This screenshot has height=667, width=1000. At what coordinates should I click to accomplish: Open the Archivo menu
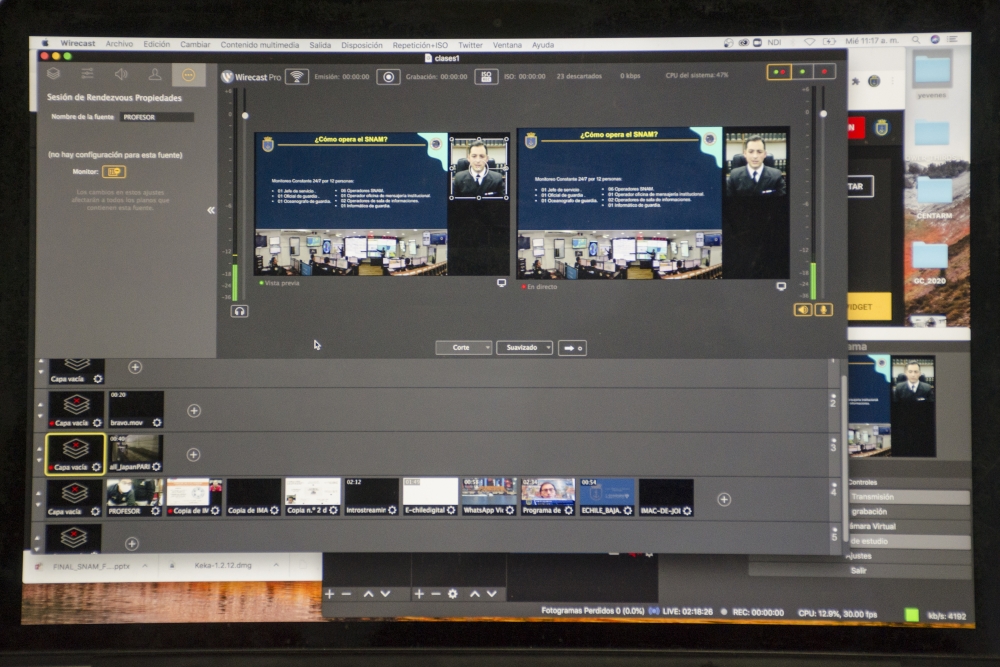(119, 44)
